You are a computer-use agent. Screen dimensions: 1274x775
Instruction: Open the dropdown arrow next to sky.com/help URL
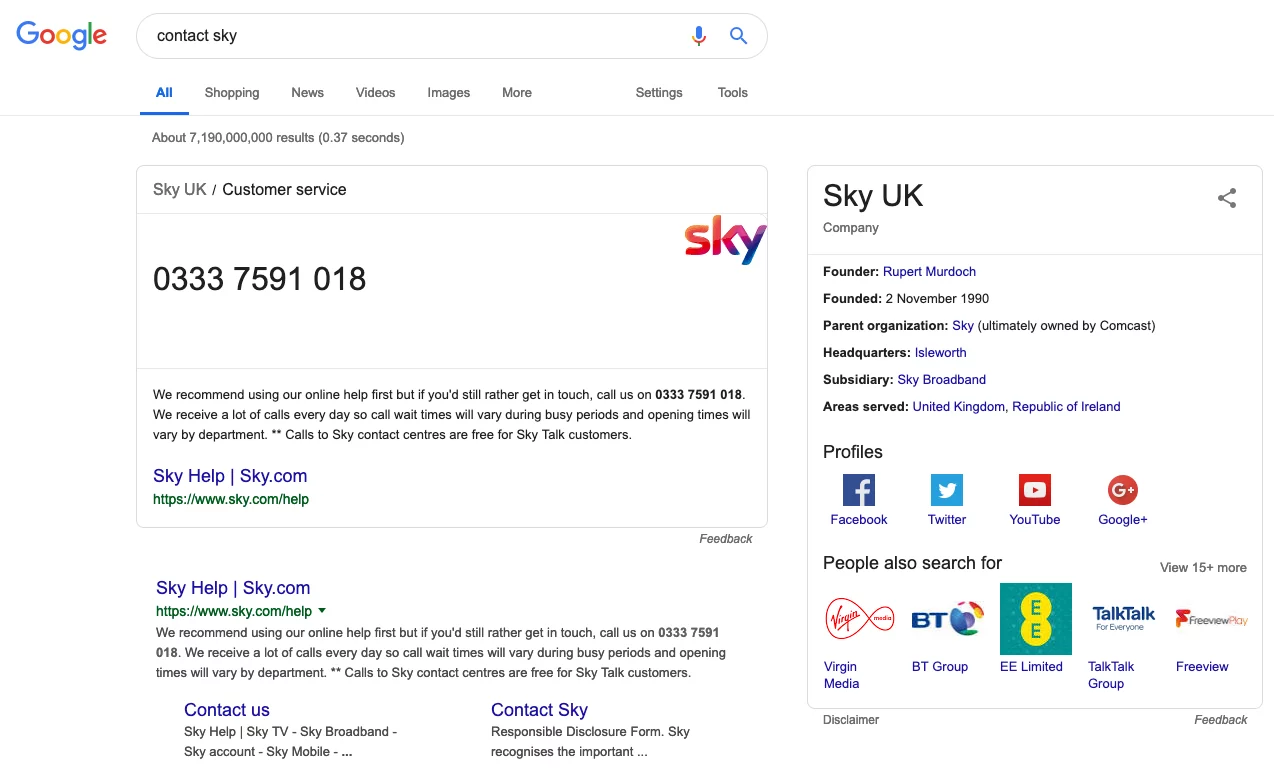point(322,610)
